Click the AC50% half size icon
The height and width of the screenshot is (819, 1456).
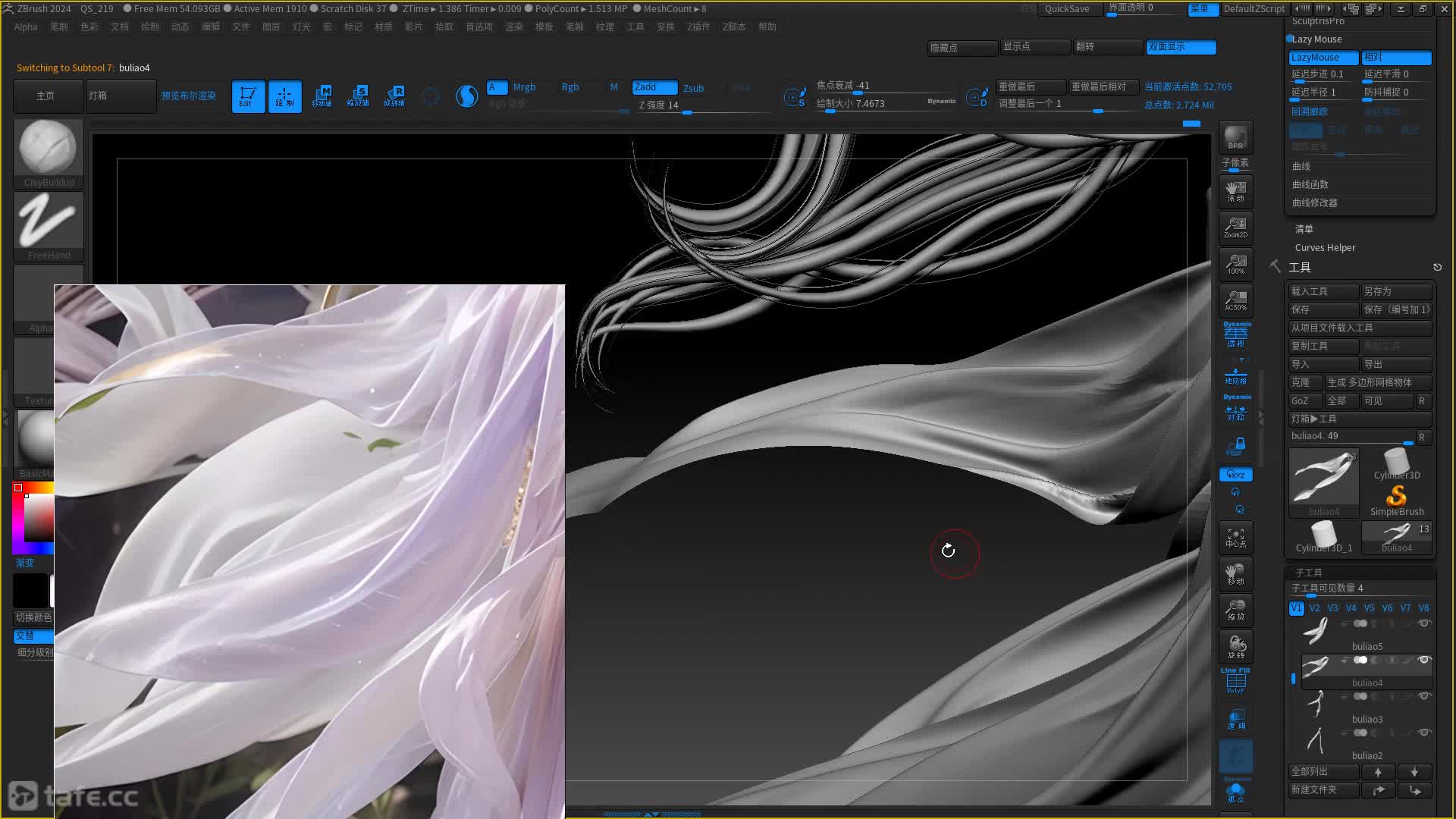click(1235, 300)
